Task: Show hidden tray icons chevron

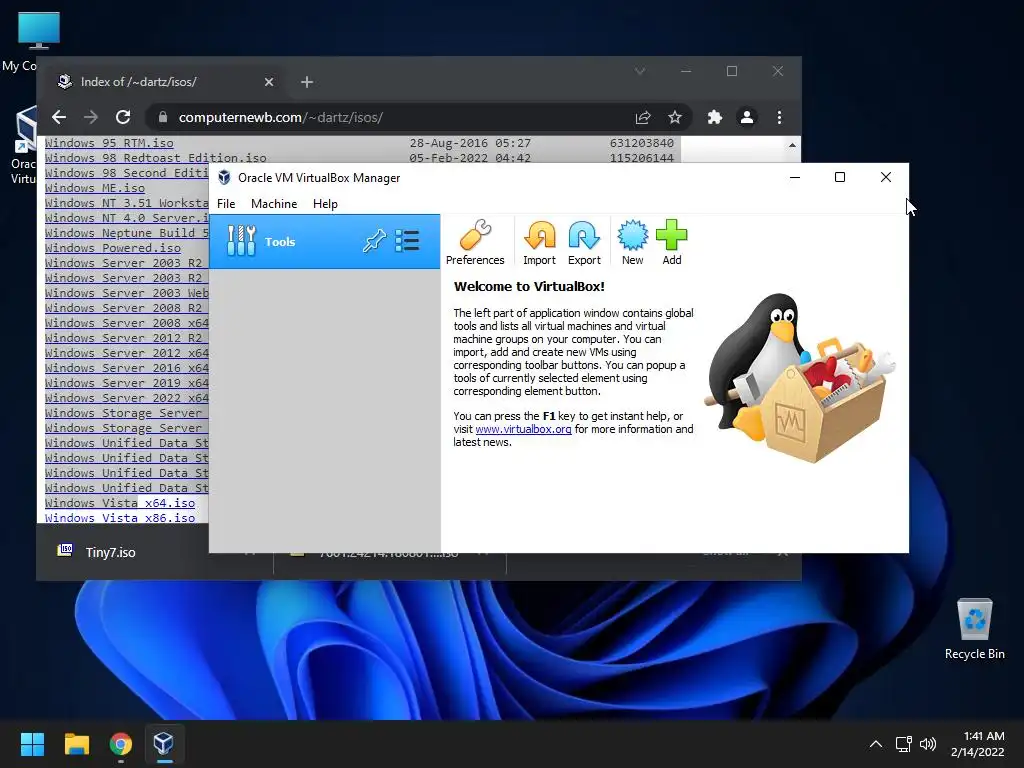Action: (x=876, y=744)
